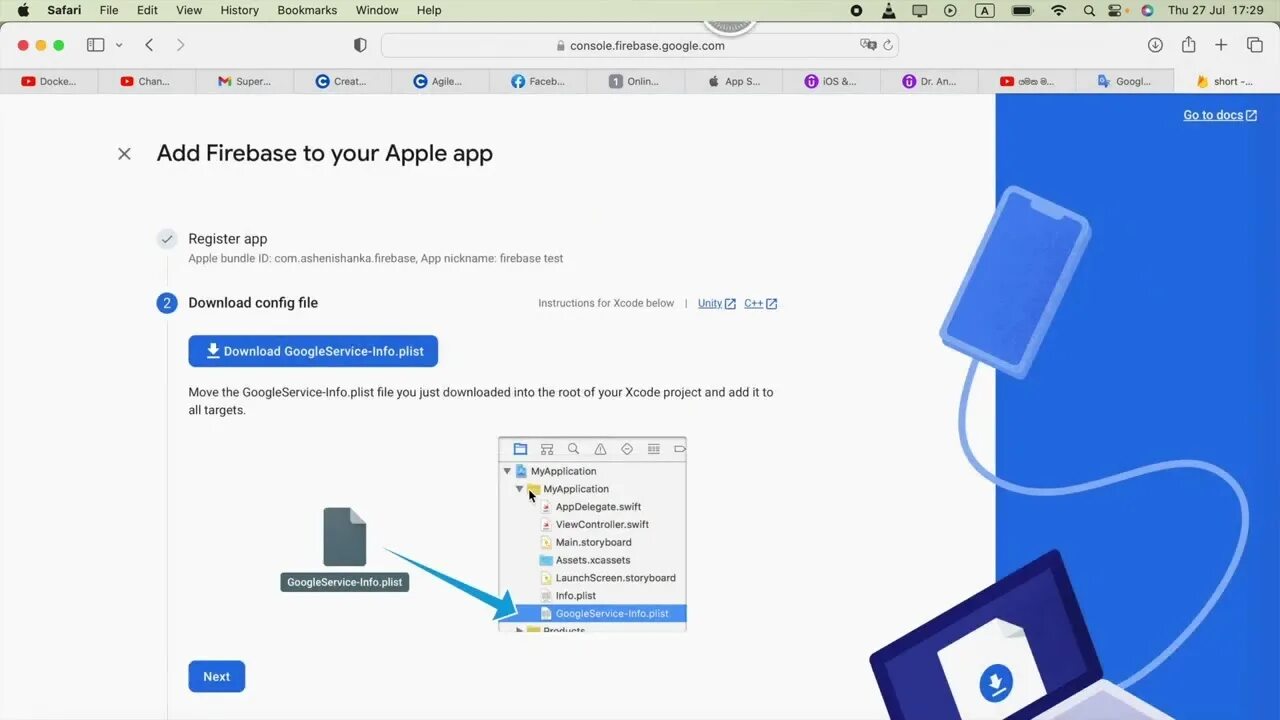Open the Bookmarks menu

click(x=307, y=10)
